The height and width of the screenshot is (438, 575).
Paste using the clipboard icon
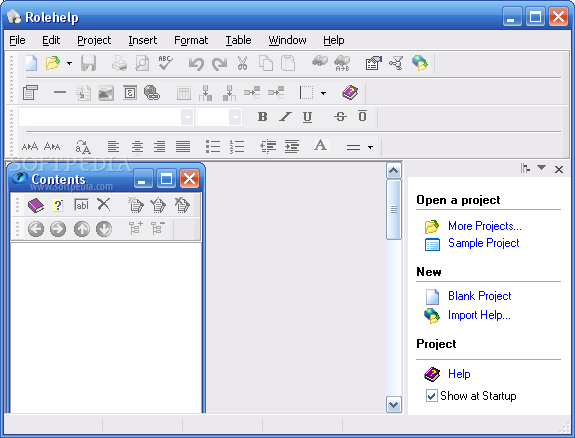[288, 63]
